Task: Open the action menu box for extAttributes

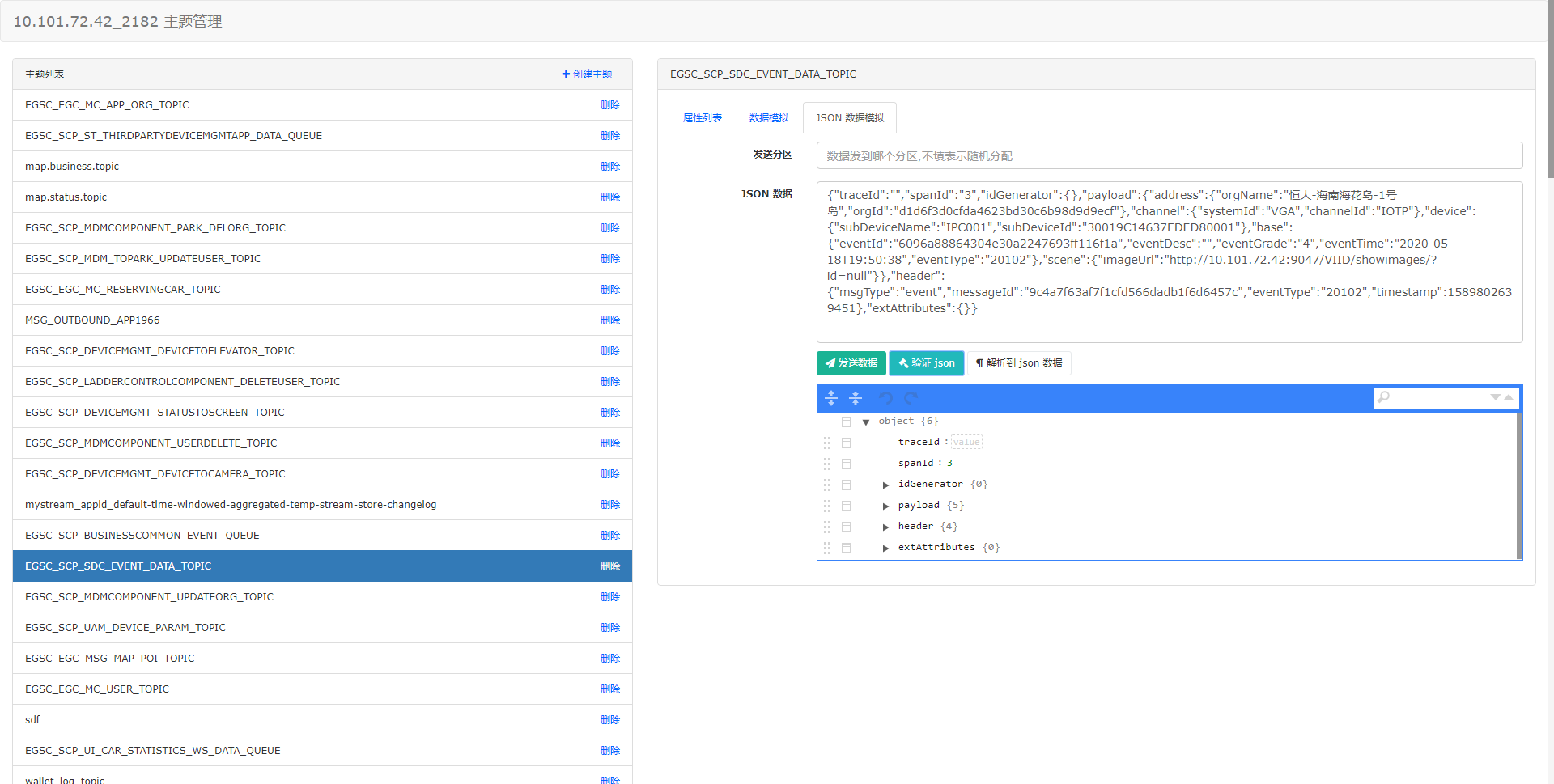Action: [847, 548]
